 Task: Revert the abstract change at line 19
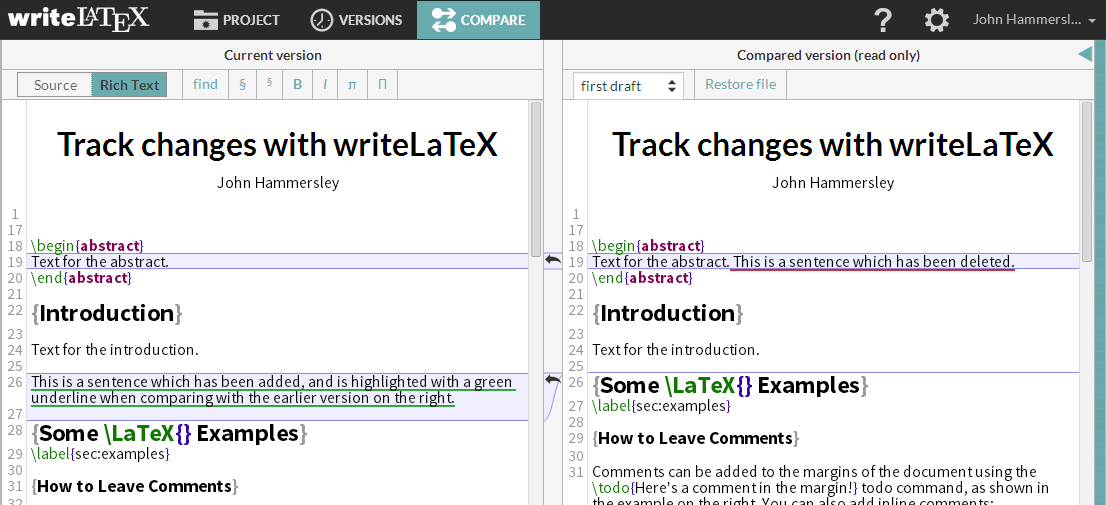553,261
